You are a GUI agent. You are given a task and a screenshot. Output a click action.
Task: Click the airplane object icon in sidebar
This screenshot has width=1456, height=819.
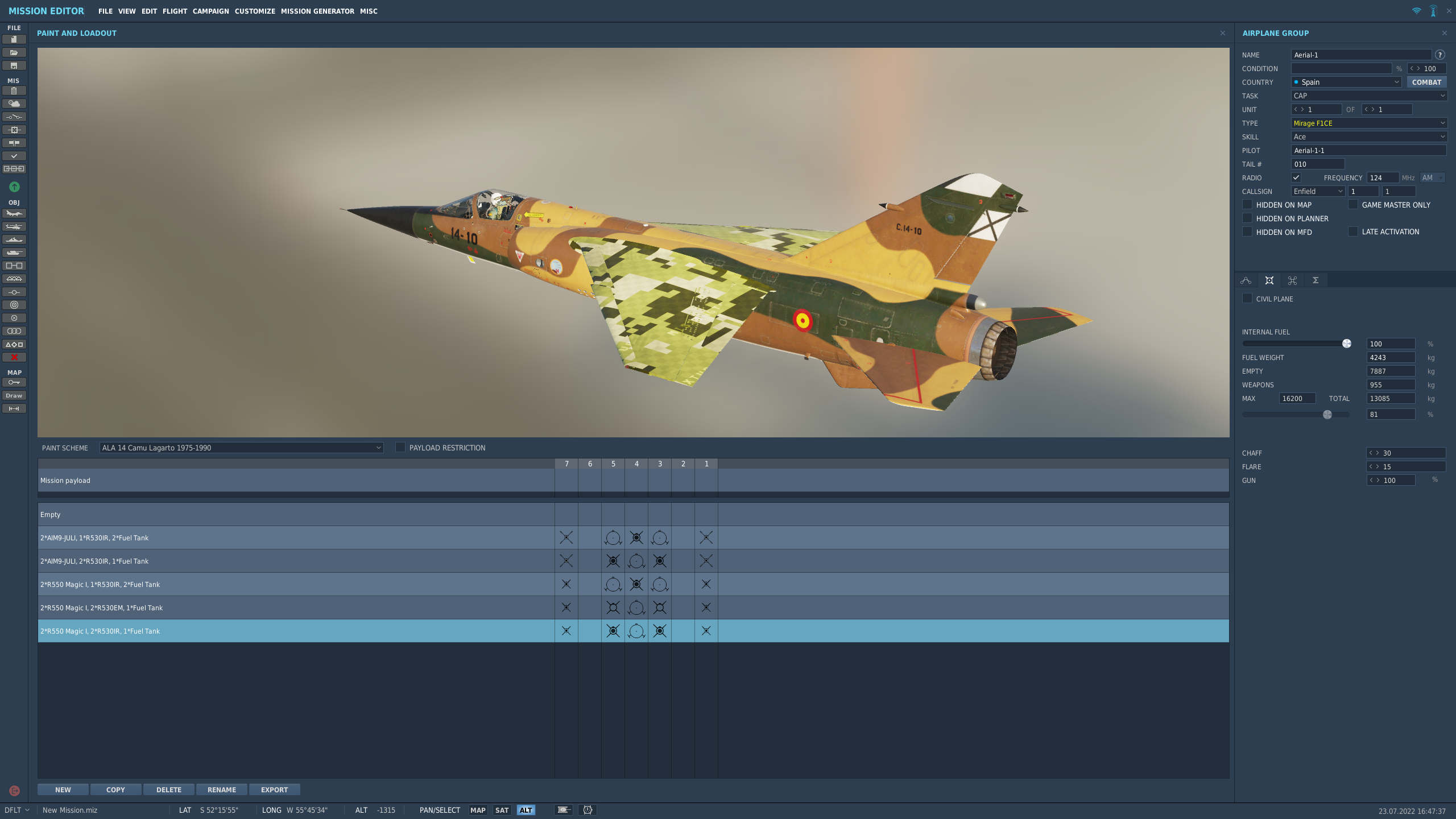(14, 214)
